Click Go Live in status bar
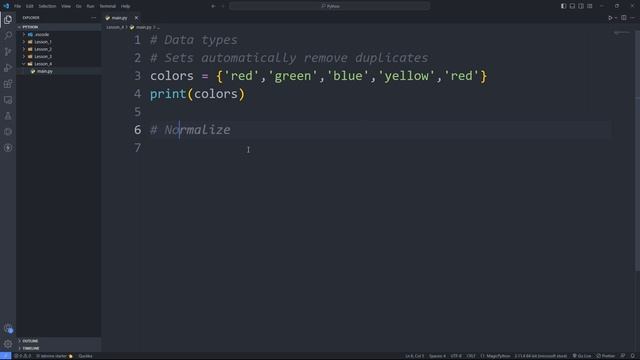 [582, 356]
